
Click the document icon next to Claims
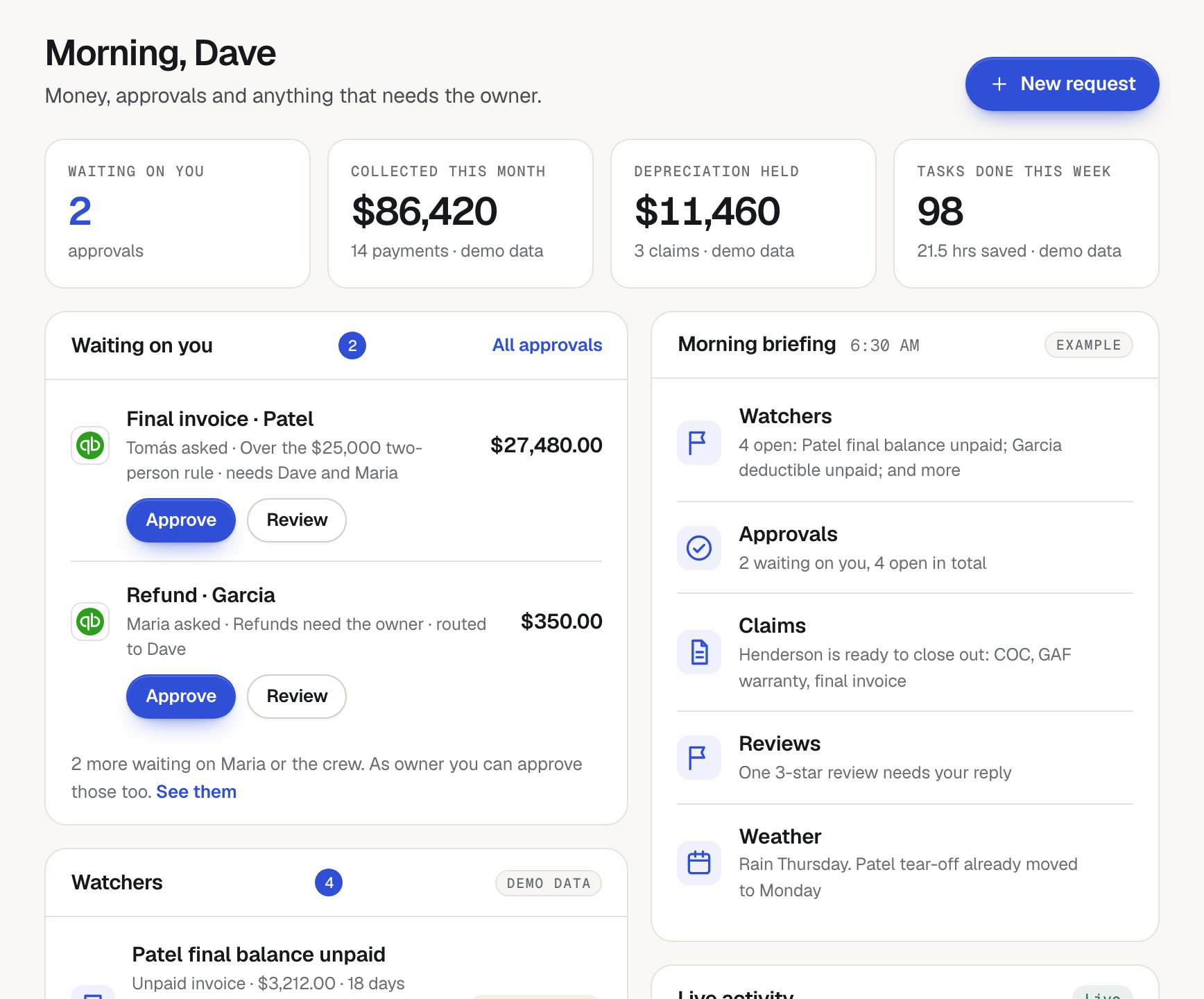tap(698, 652)
